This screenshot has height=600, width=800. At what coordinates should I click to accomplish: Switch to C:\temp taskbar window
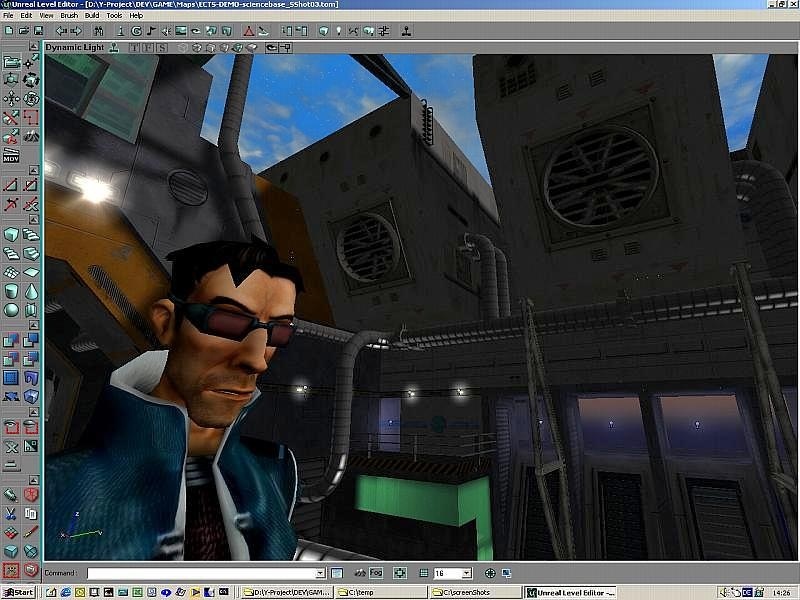pyautogui.click(x=382, y=592)
